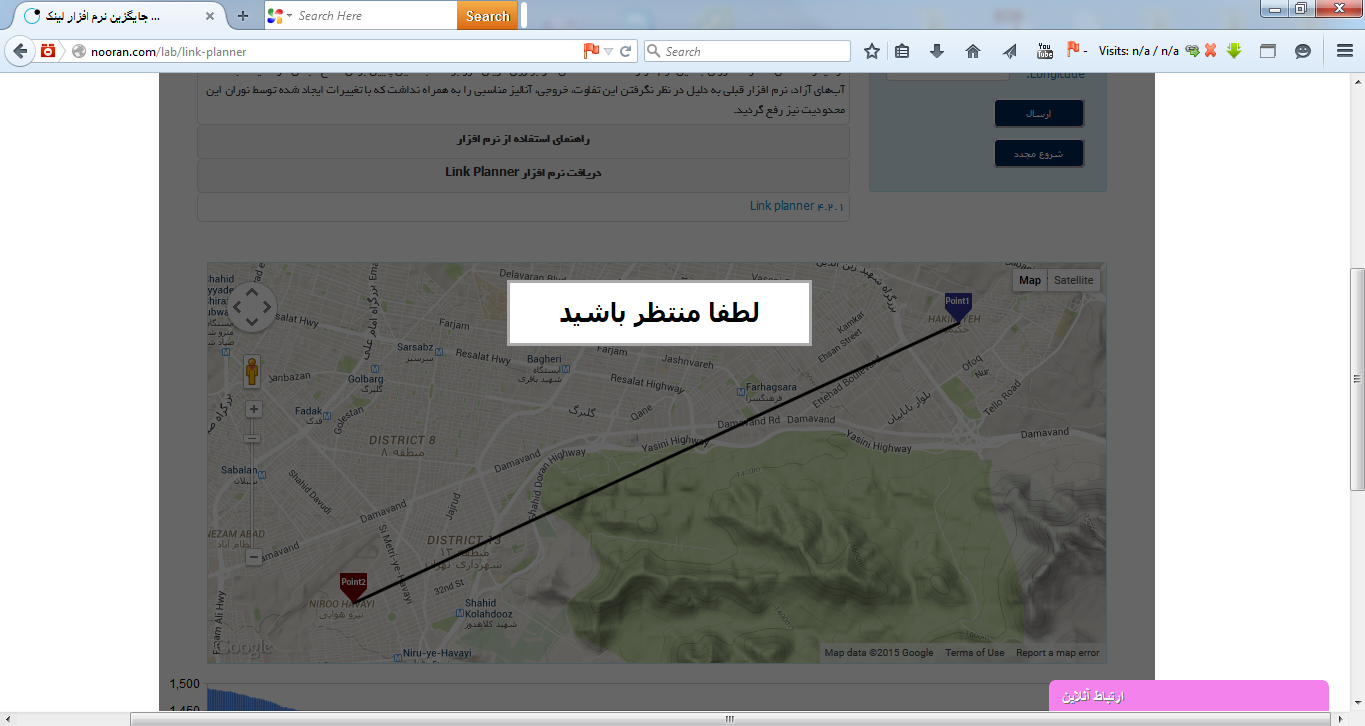The width and height of the screenshot is (1365, 726).
Task: Click the red Point2 map marker
Action: click(x=353, y=587)
